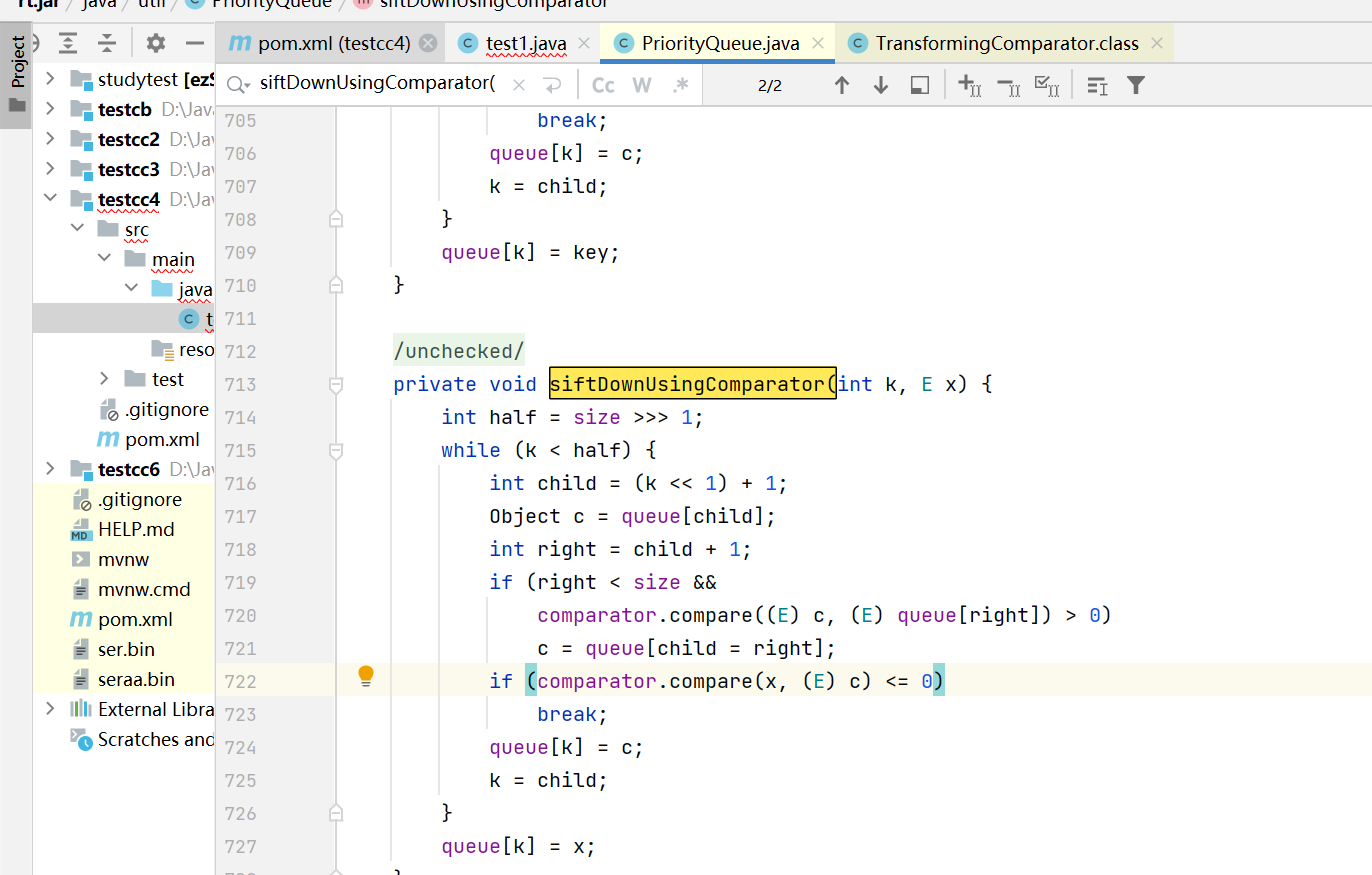Click fold end marker on line 708

336,218
